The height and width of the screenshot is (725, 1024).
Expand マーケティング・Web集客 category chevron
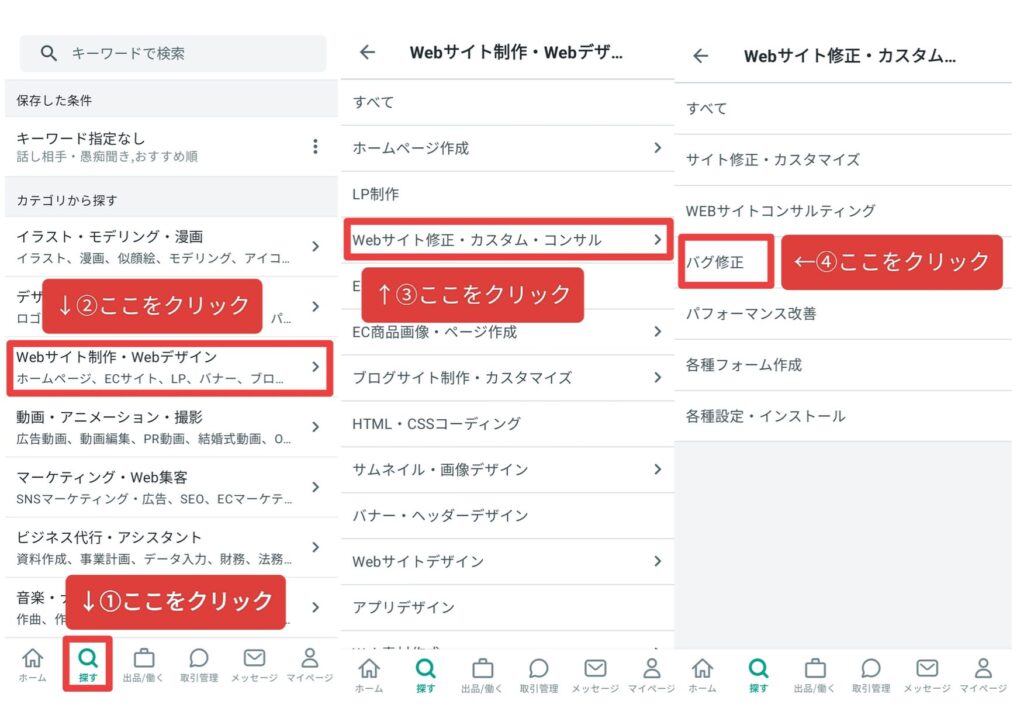315,487
